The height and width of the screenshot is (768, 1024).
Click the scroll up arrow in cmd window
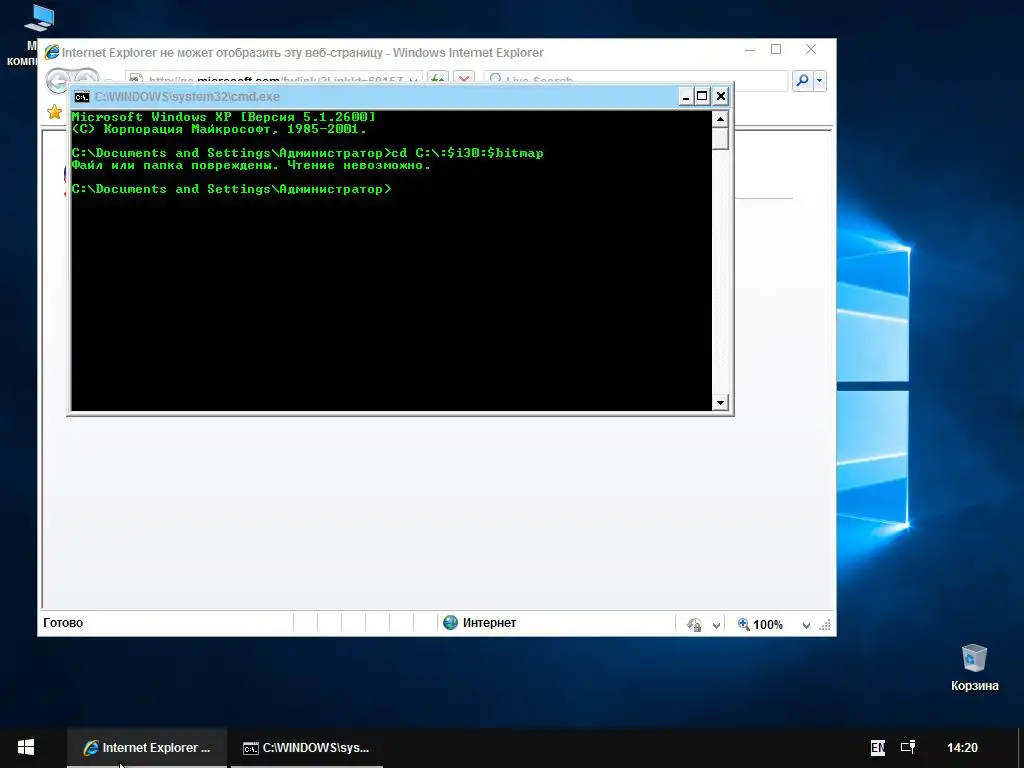pos(720,119)
